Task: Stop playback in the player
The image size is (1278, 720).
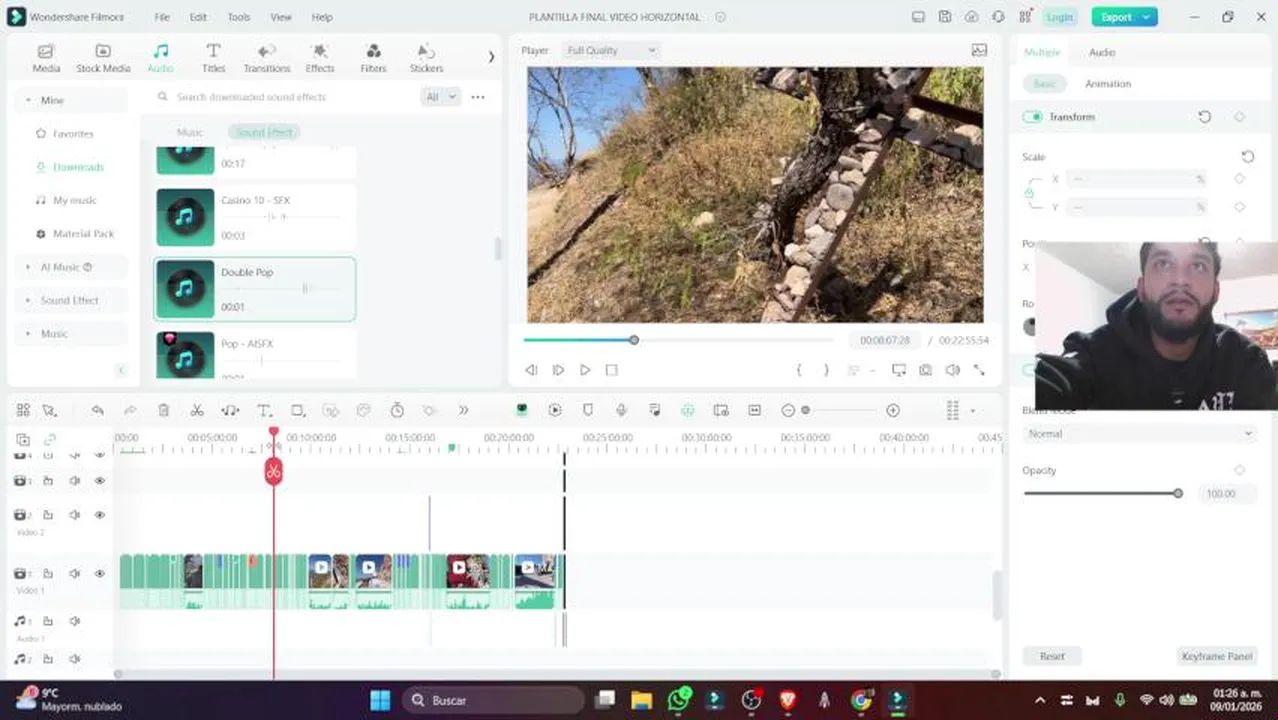Action: coord(612,370)
